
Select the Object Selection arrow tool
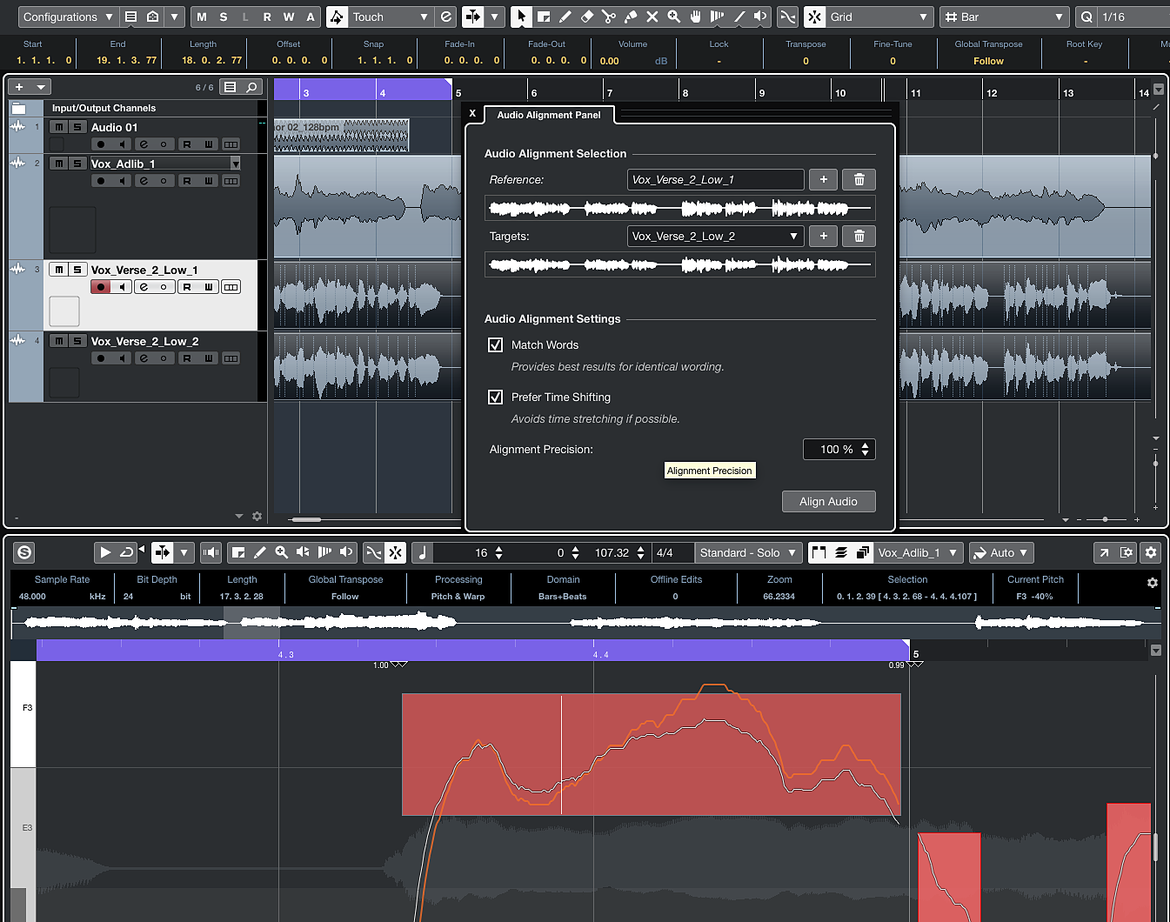click(x=521, y=16)
